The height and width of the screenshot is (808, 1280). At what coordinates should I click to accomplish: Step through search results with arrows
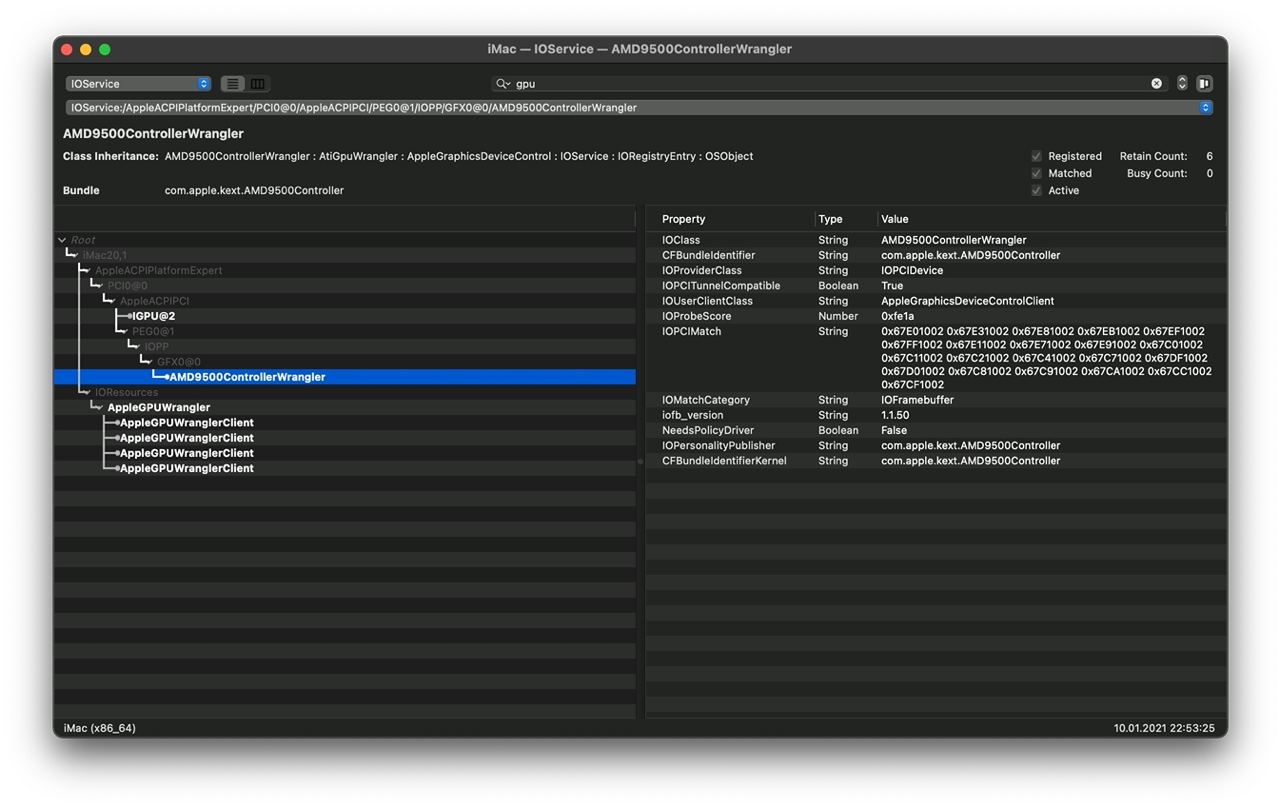[1182, 84]
